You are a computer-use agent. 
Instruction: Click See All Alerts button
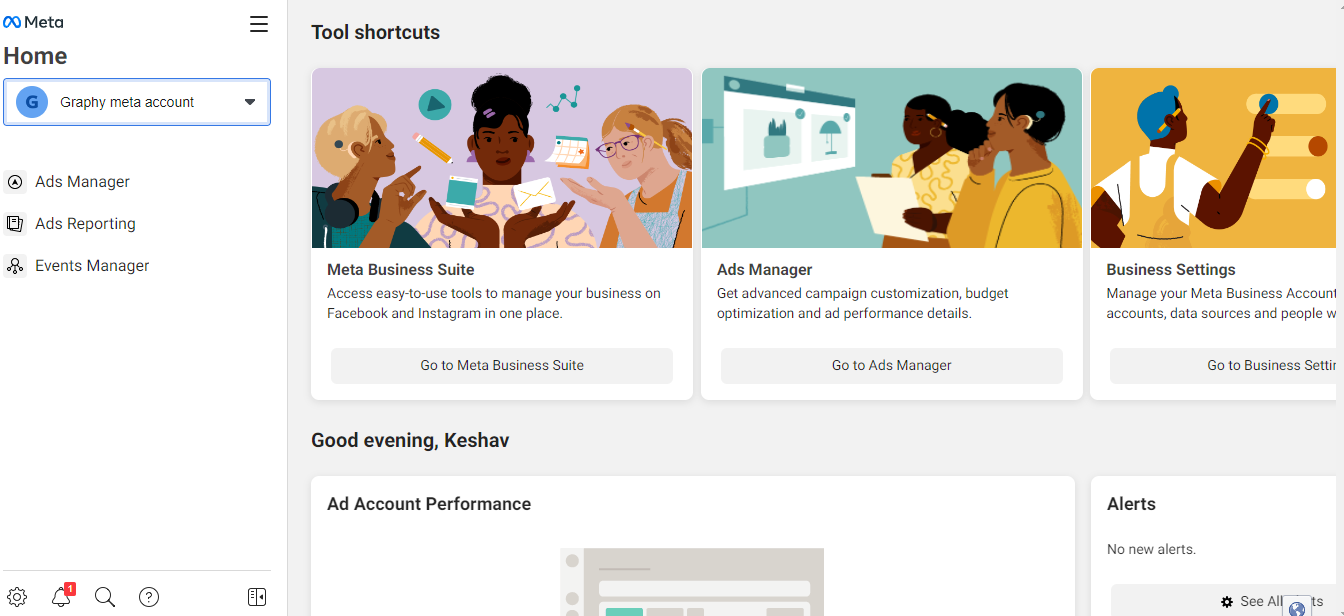point(1262,602)
